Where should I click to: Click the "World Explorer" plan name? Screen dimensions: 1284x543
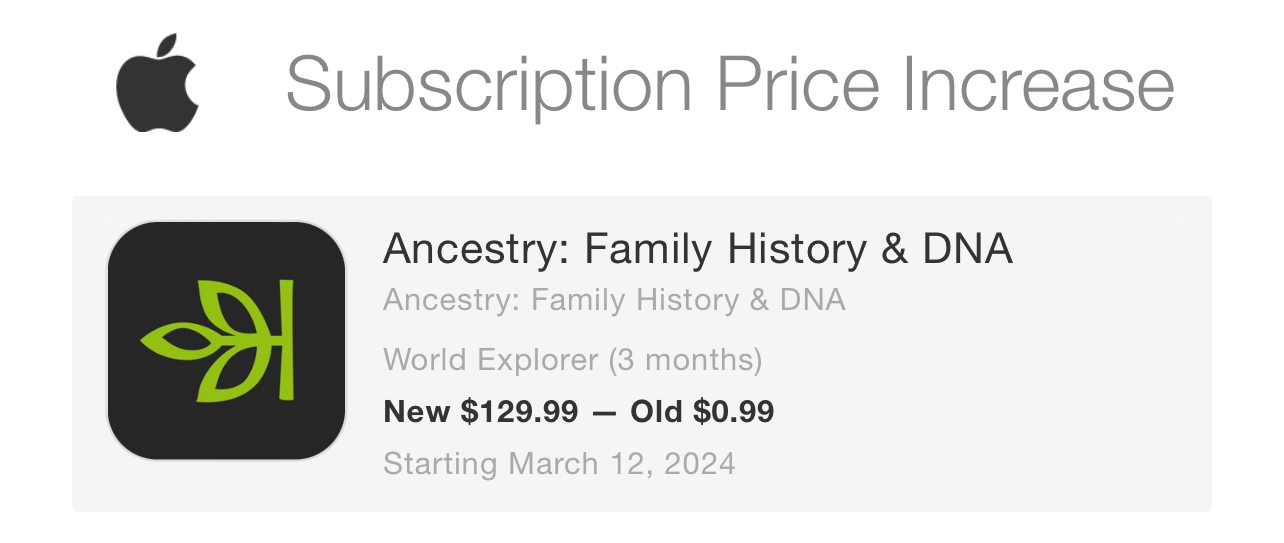click(x=490, y=359)
